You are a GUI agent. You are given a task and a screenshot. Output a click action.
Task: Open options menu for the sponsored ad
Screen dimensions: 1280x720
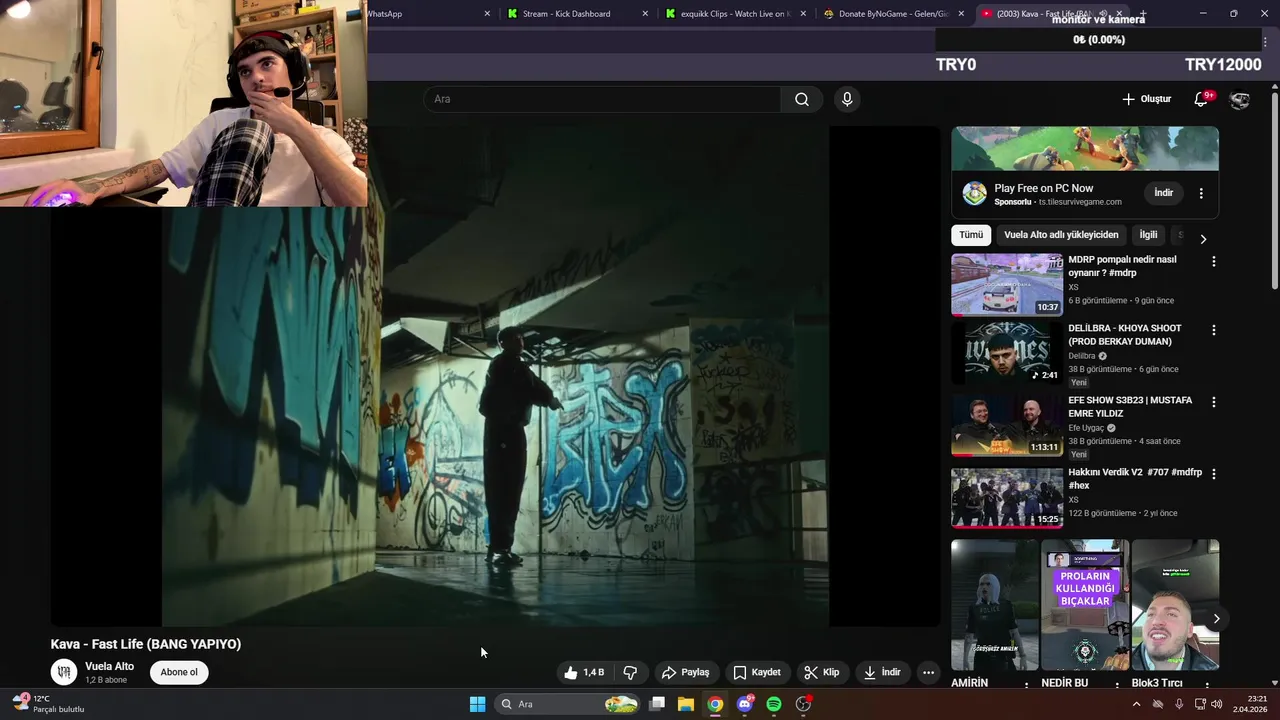coord(1201,193)
